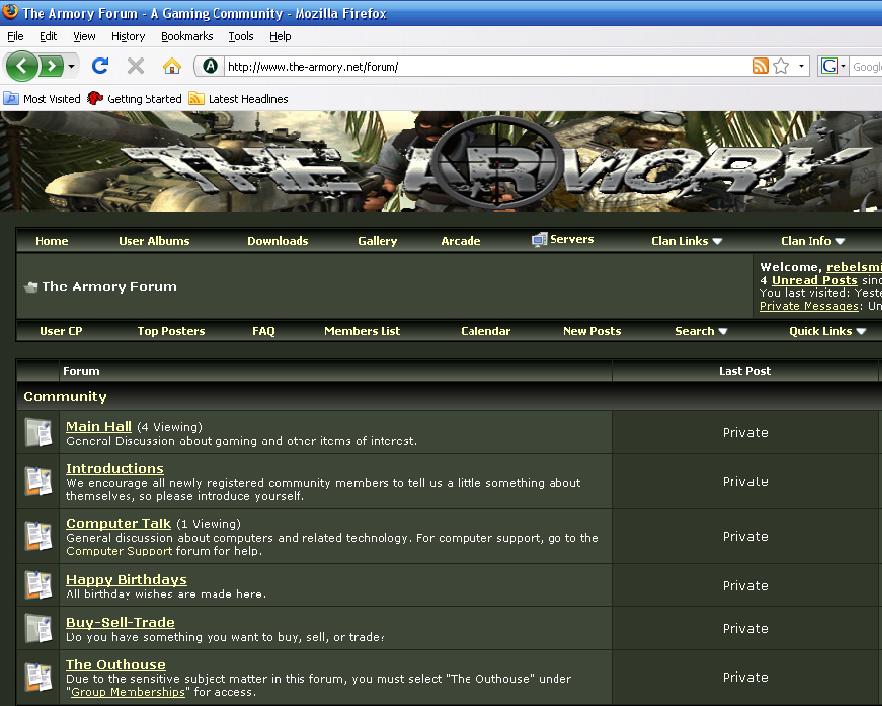Expand the Clan Info dropdown

tap(813, 241)
